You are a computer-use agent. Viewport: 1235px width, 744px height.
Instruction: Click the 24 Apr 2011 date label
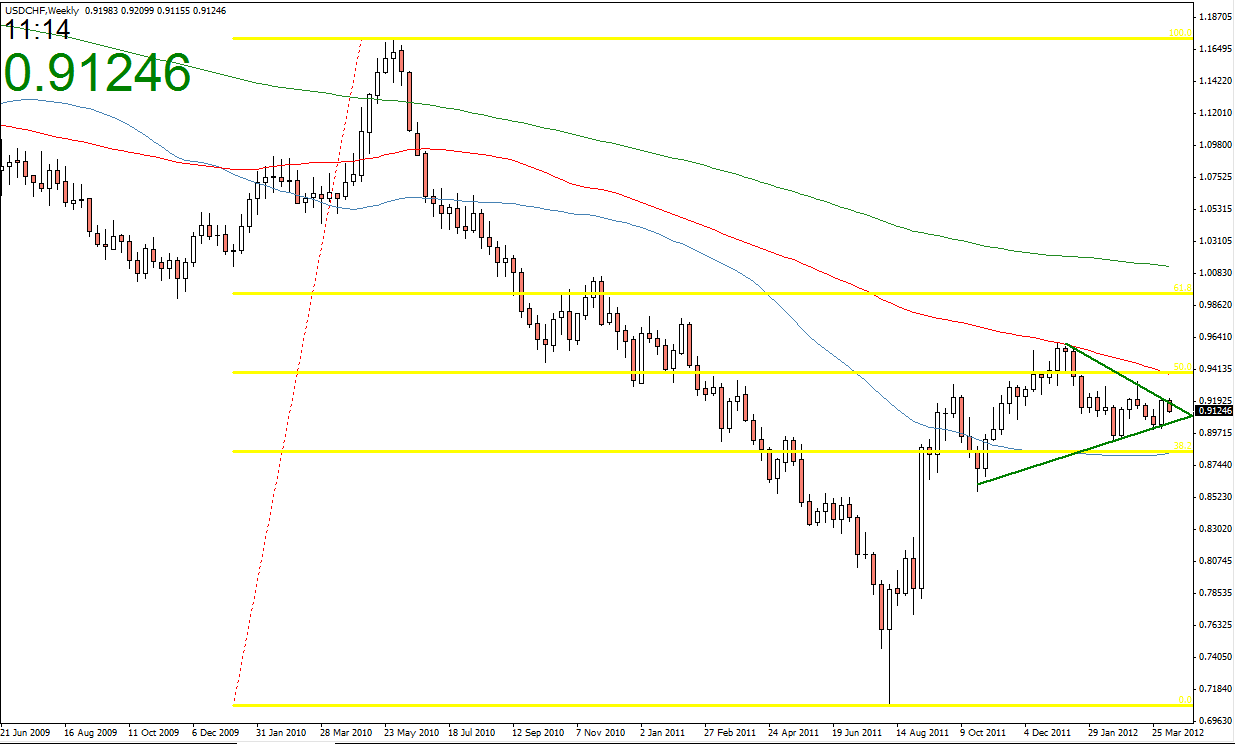(794, 733)
